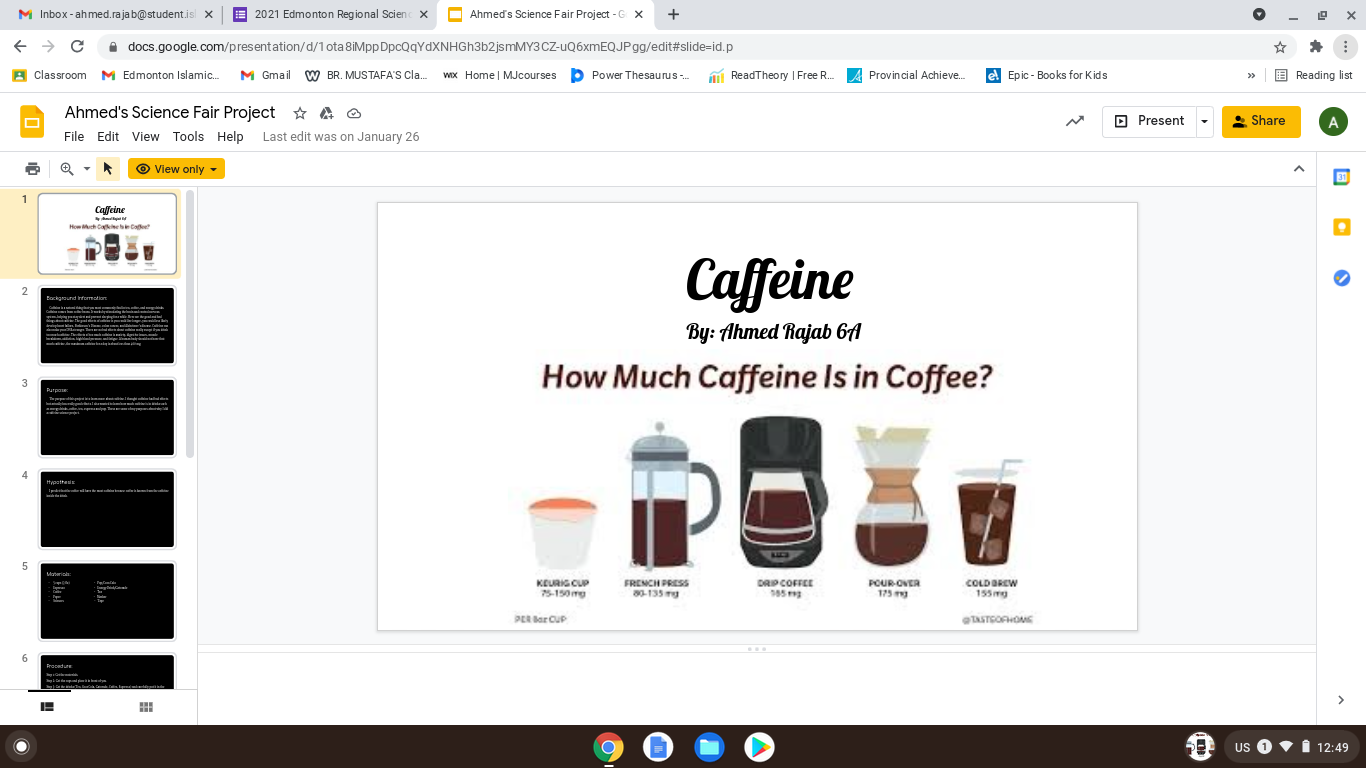Screen dimensions: 1366x768
Task: Expand the zoom level dropdown arrow
Action: [87, 169]
